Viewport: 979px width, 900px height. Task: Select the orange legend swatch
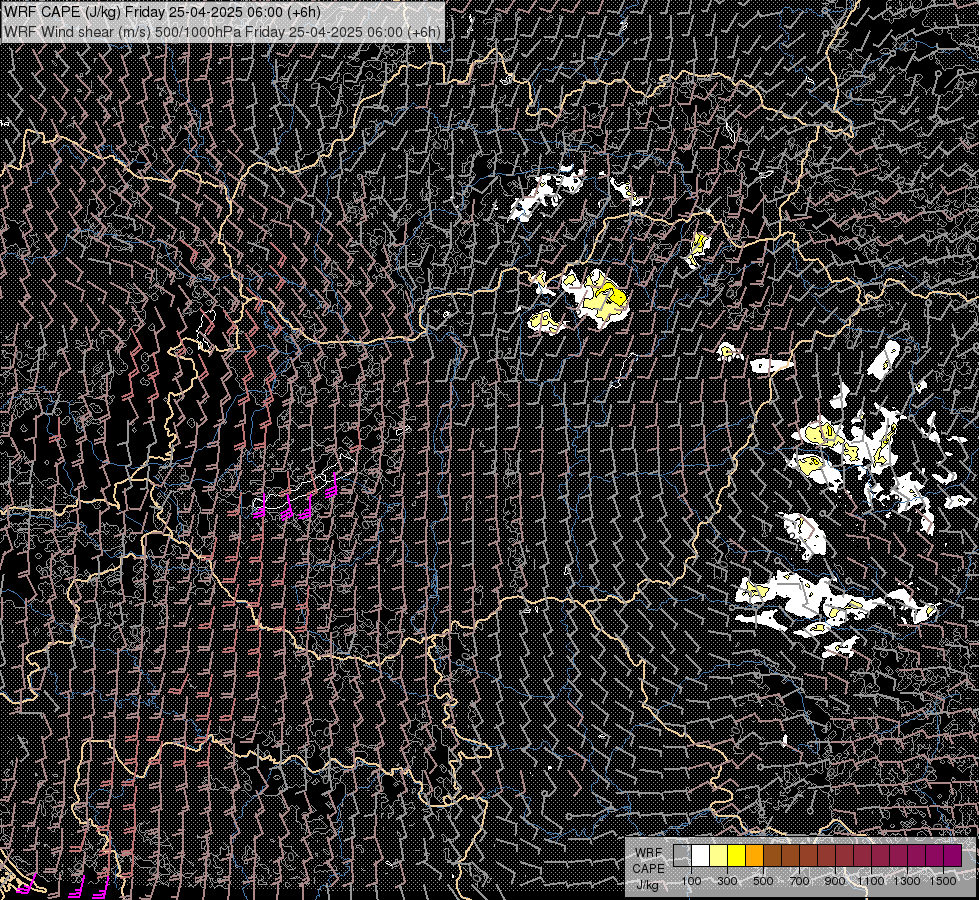point(755,855)
